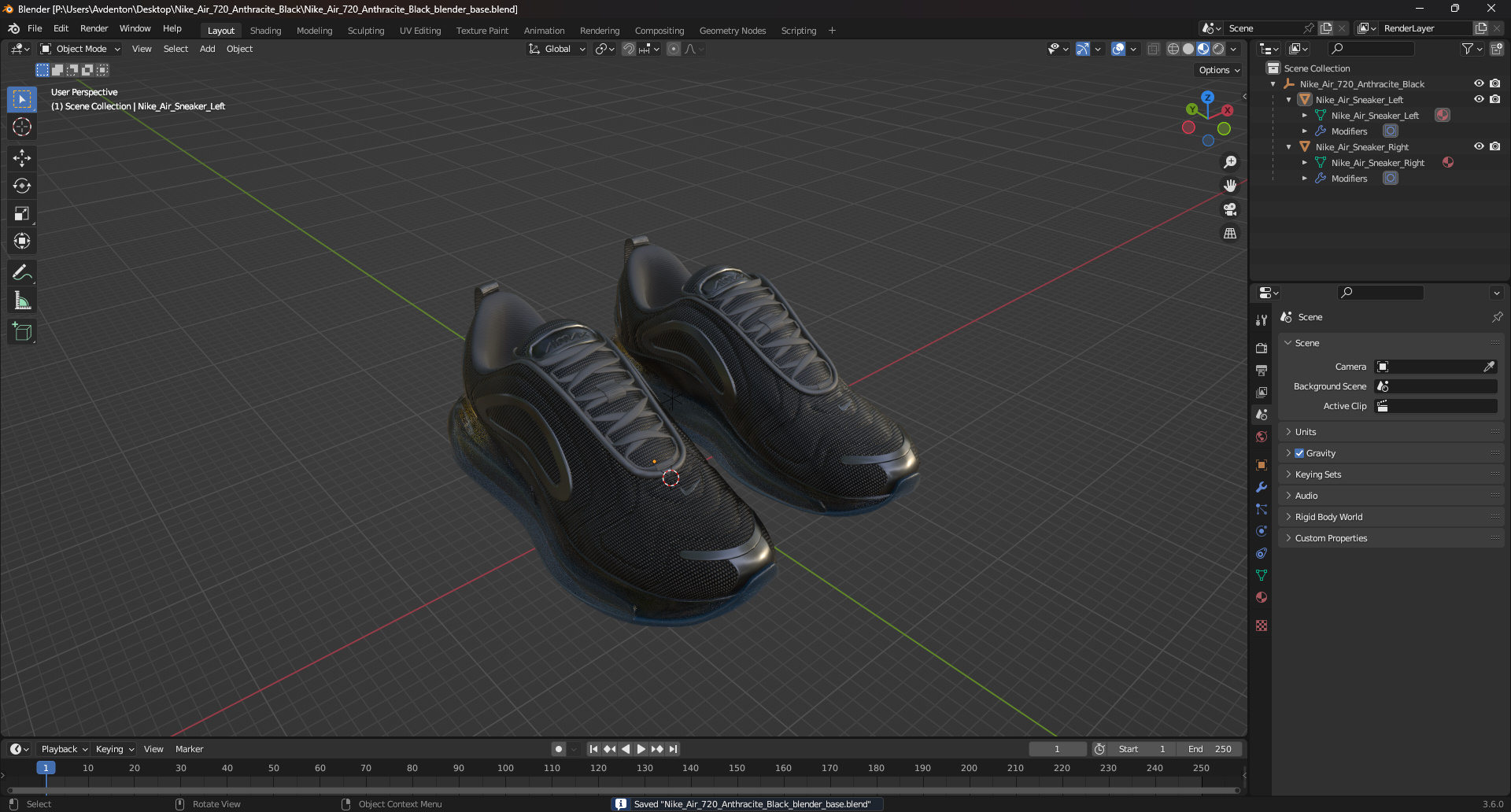Switch to the UV Editing workspace tab
This screenshot has width=1511, height=812.
click(419, 31)
